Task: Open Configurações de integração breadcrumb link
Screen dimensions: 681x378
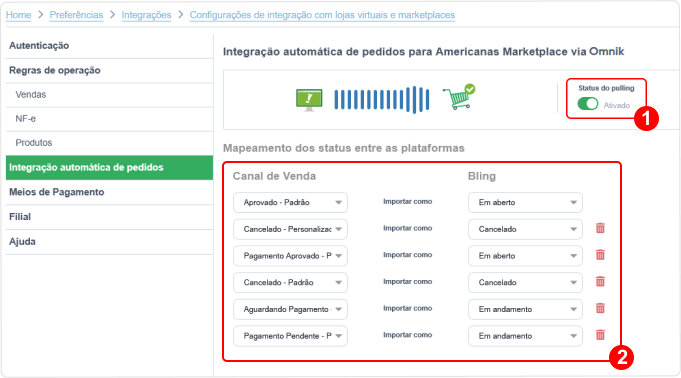Action: click(x=322, y=15)
